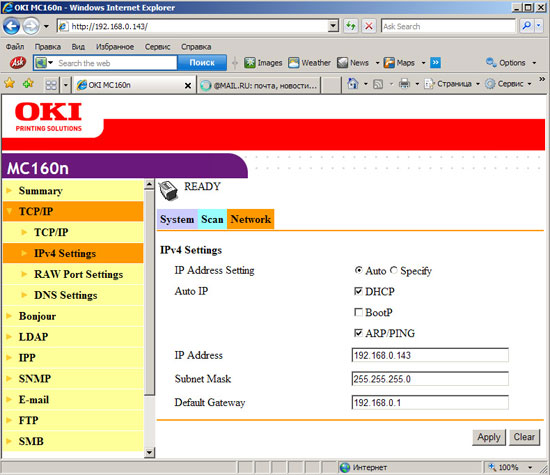550x475 pixels.
Task: Switch to the Scan tab
Action: click(212, 219)
